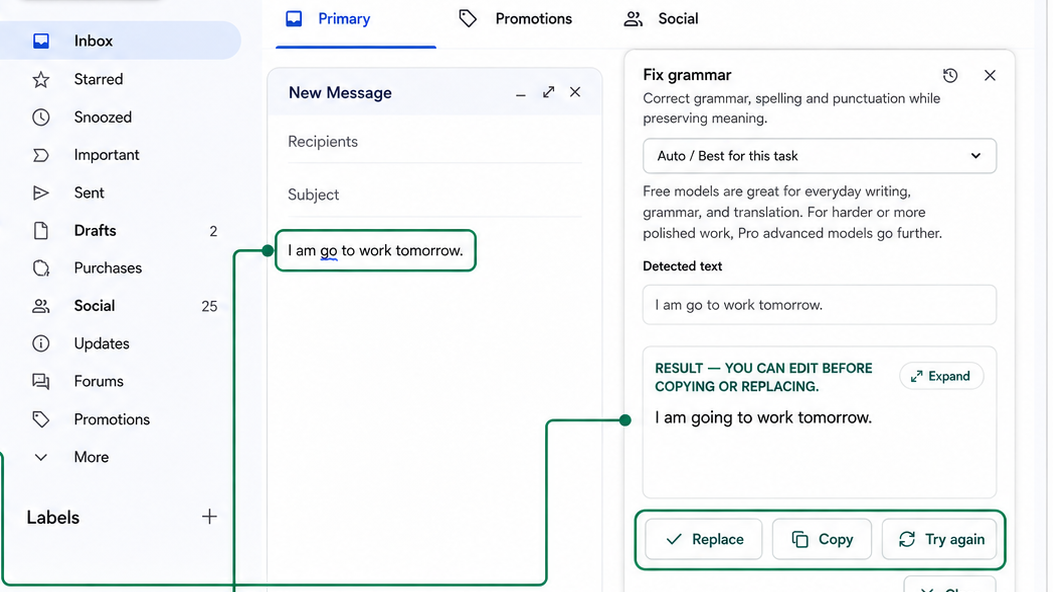Open Updates category
The width and height of the screenshot is (1053, 592).
coord(101,344)
